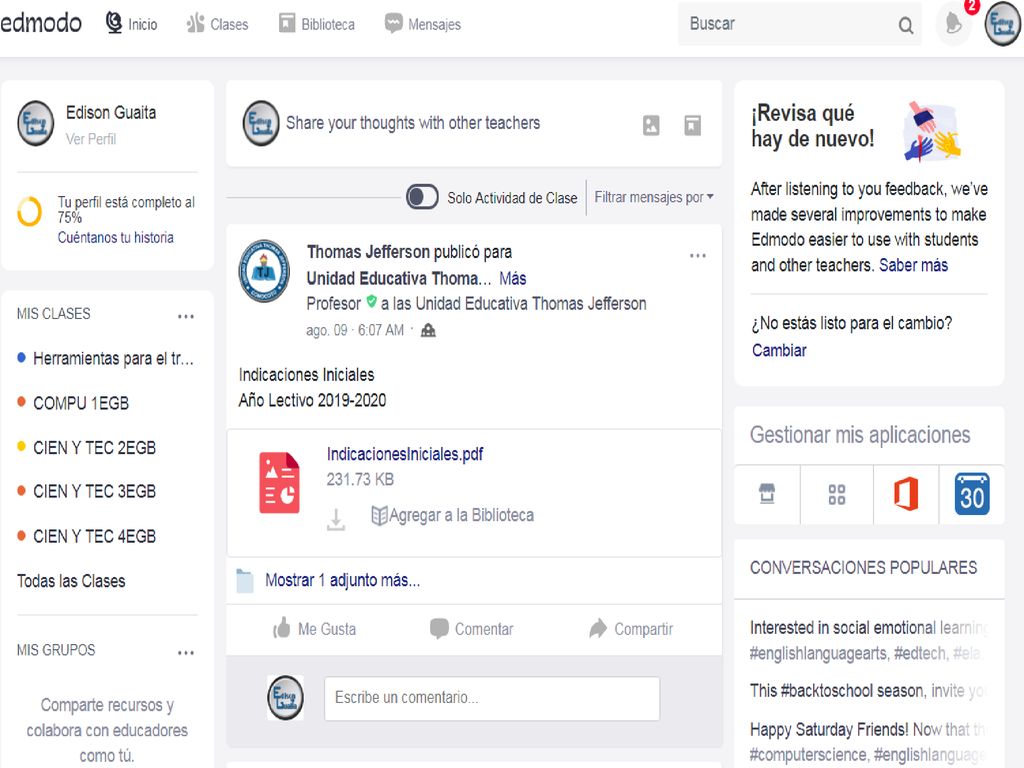Open user avatar menu in header

coord(1002,24)
